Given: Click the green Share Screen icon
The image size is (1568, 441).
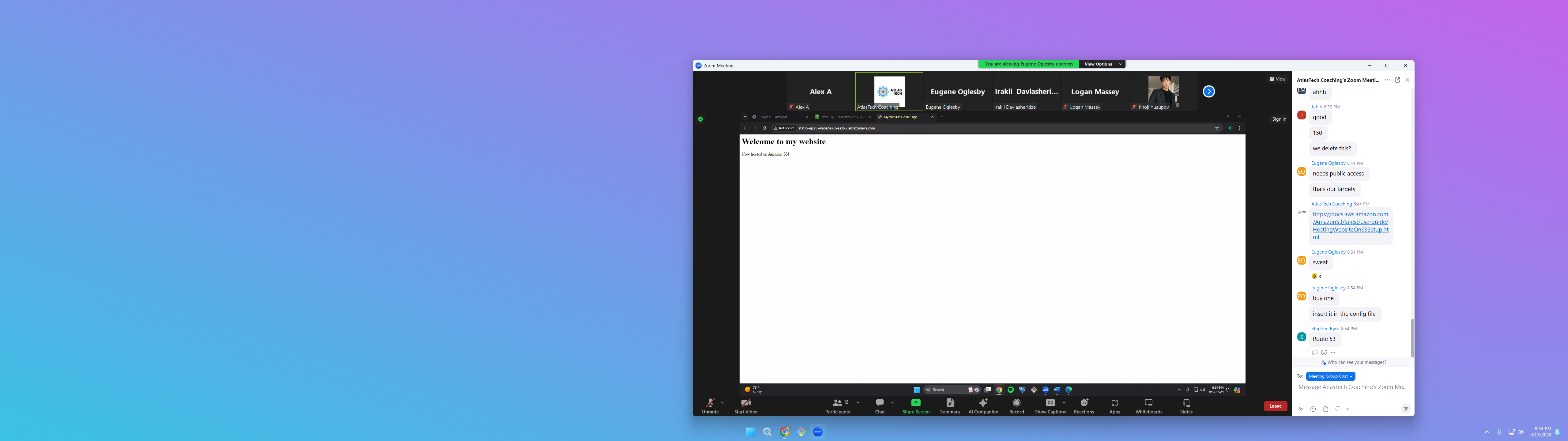Looking at the screenshot, I should [x=915, y=403].
